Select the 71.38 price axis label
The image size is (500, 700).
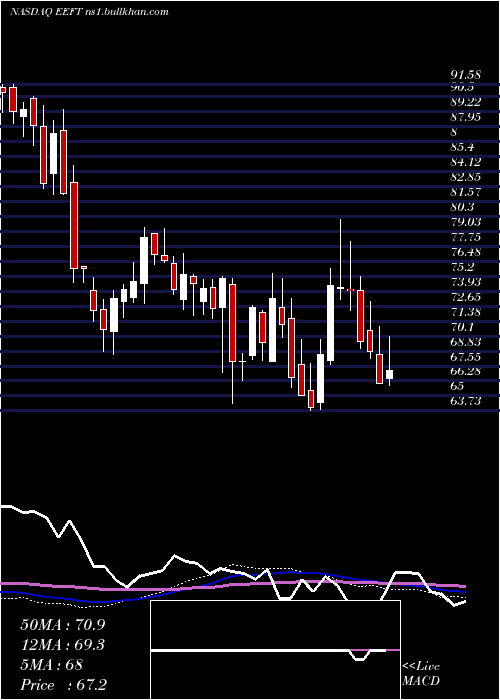pos(466,312)
